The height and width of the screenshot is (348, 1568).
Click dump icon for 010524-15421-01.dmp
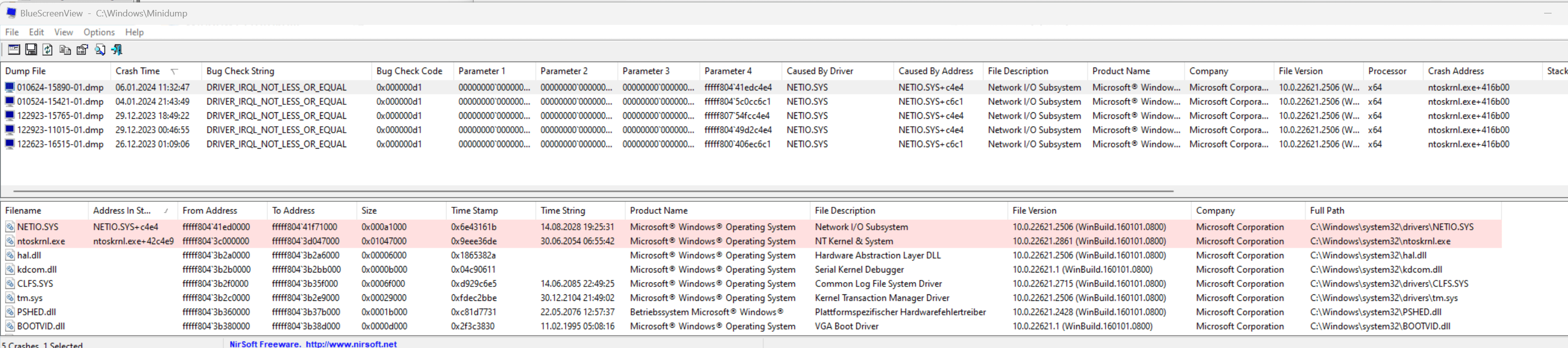[10, 101]
